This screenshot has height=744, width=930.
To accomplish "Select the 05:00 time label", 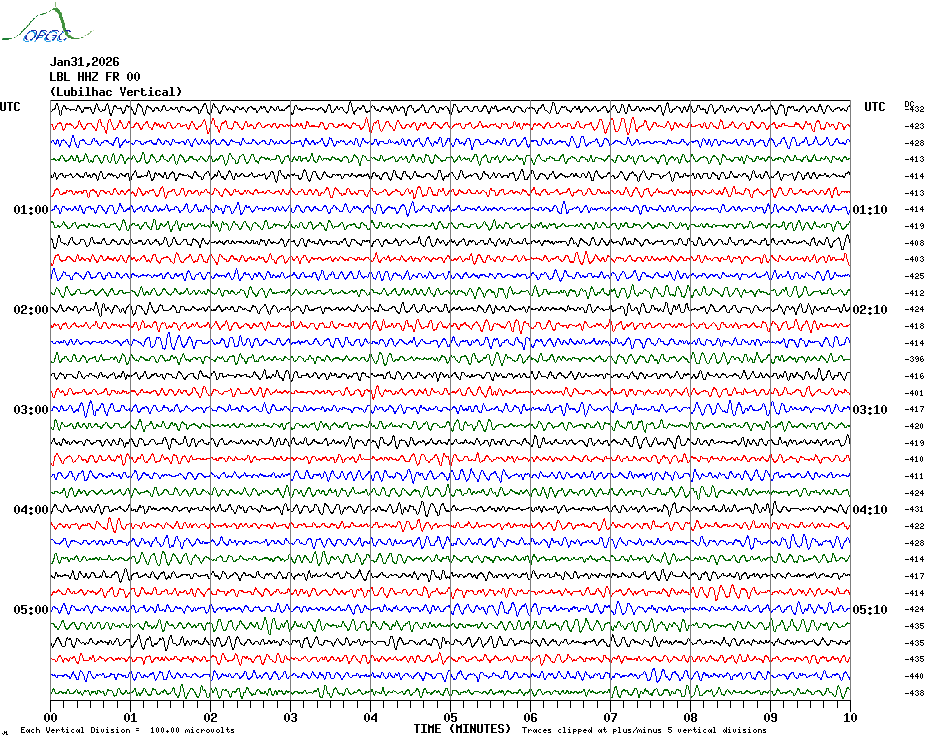I will point(31,610).
